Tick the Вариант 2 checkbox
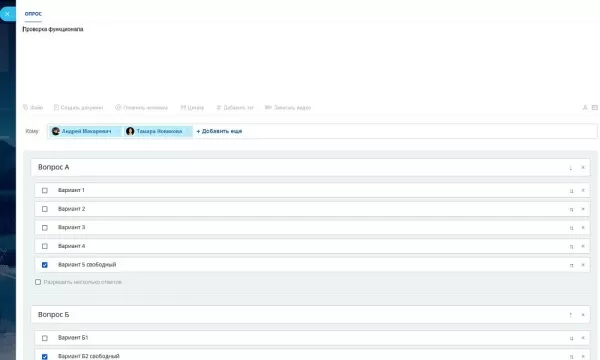Screen dimensions: 600x360 [45, 209]
